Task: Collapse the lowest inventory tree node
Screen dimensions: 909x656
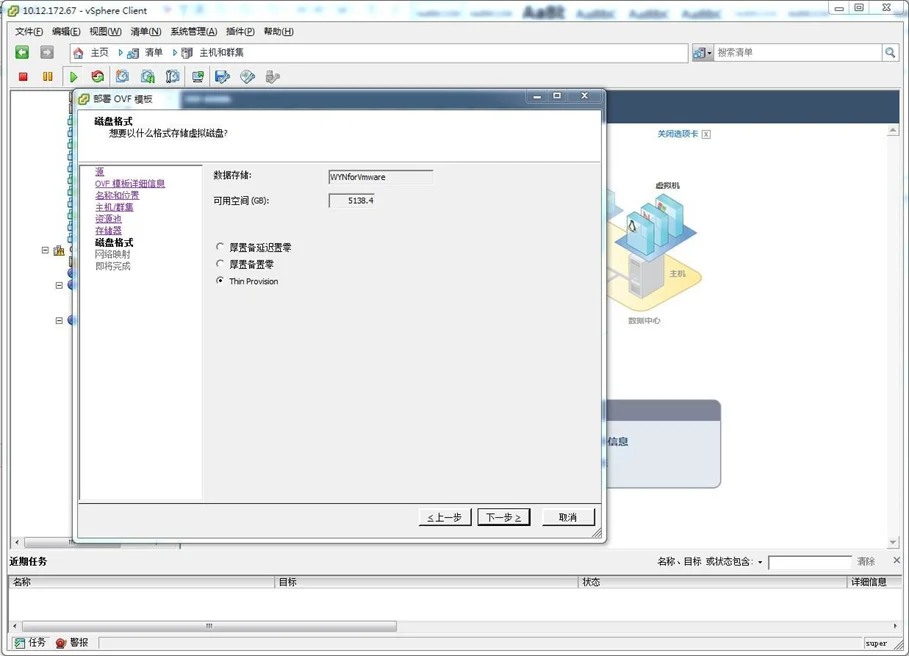Action: [59, 320]
